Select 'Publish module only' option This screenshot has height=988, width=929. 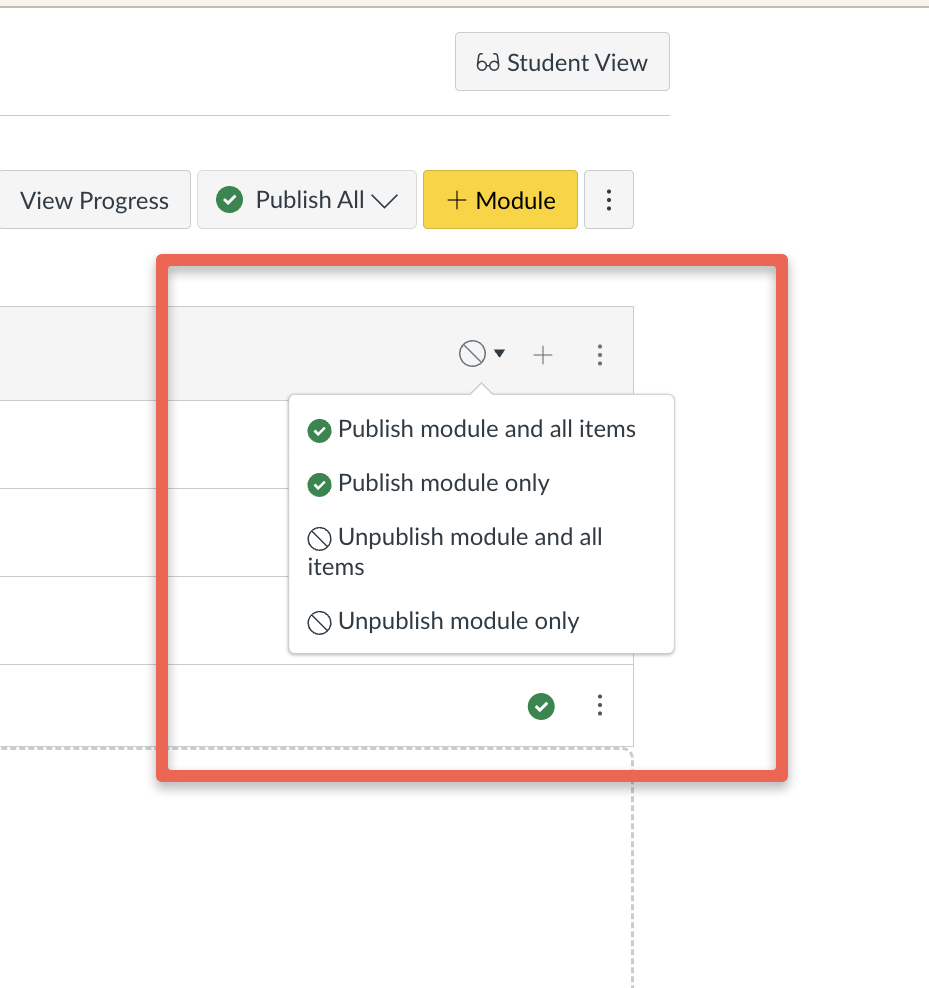click(444, 483)
